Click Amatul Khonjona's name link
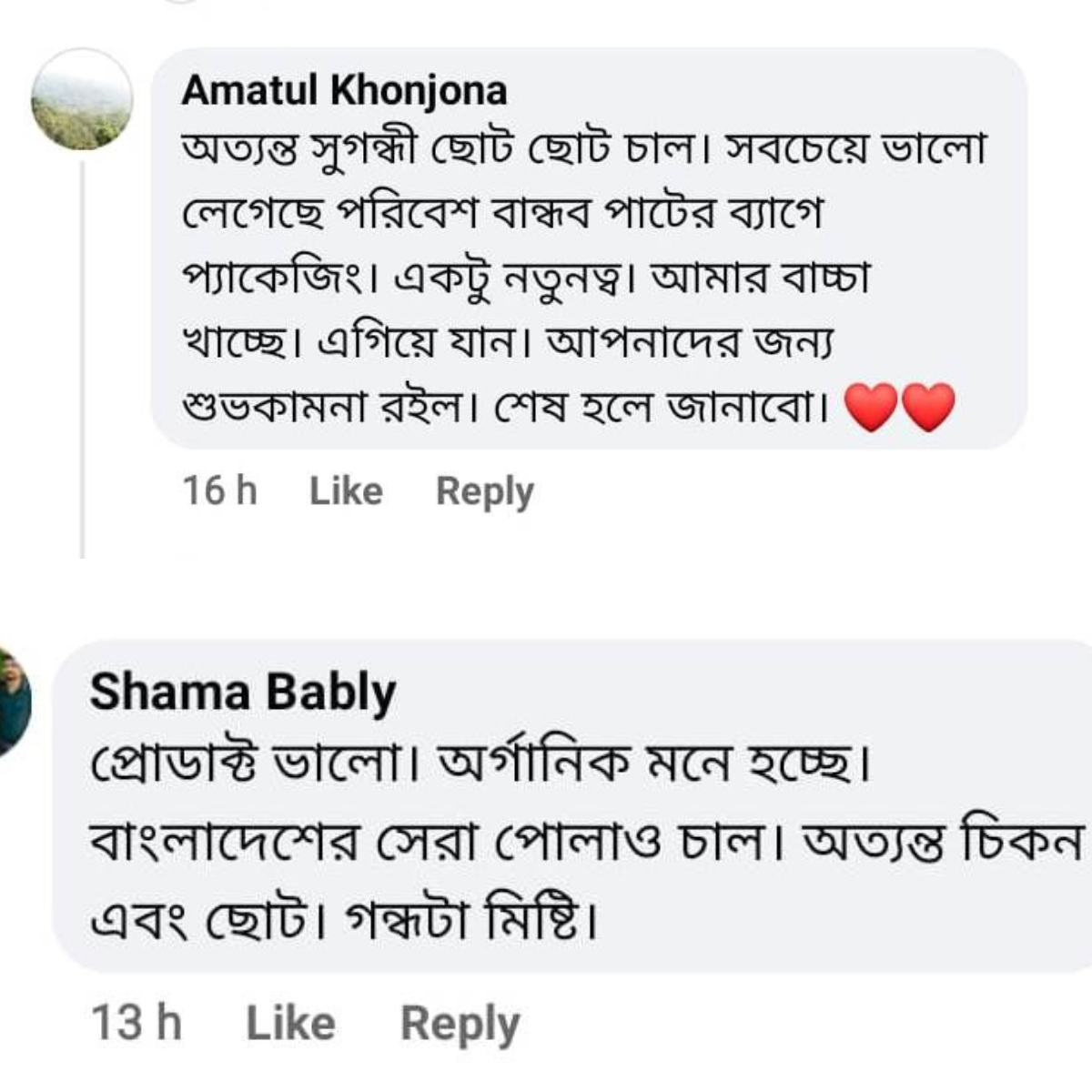This screenshot has width=1092, height=1092. [344, 91]
